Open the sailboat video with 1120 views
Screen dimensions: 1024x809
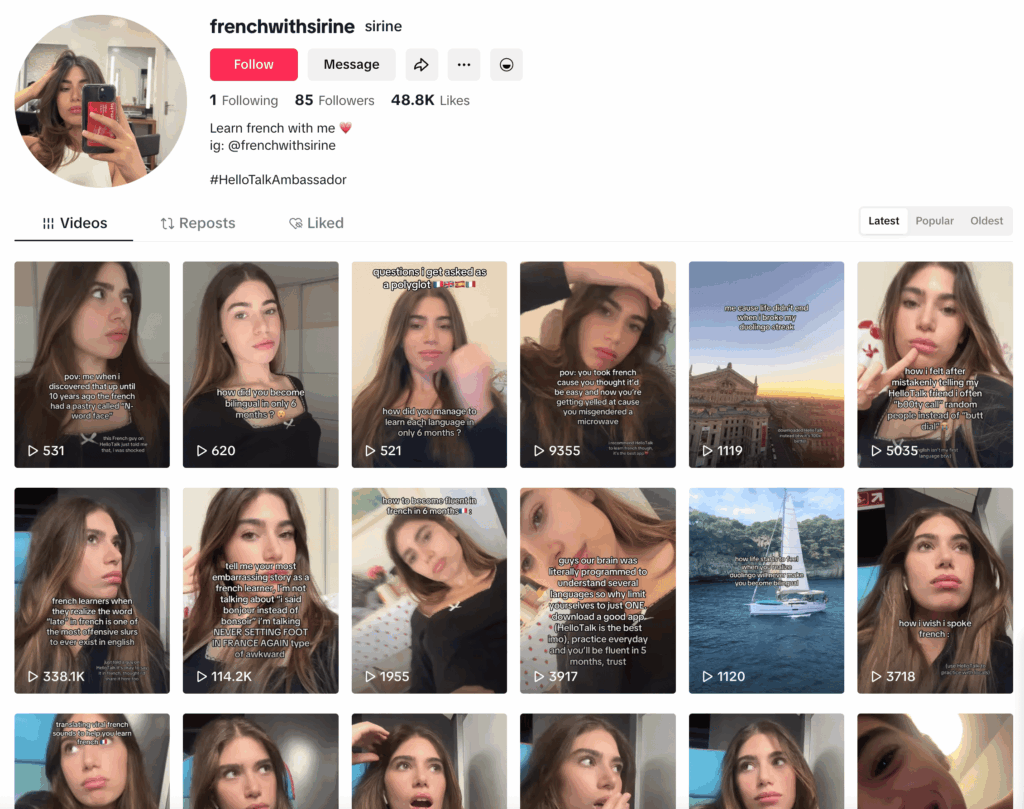click(x=766, y=590)
